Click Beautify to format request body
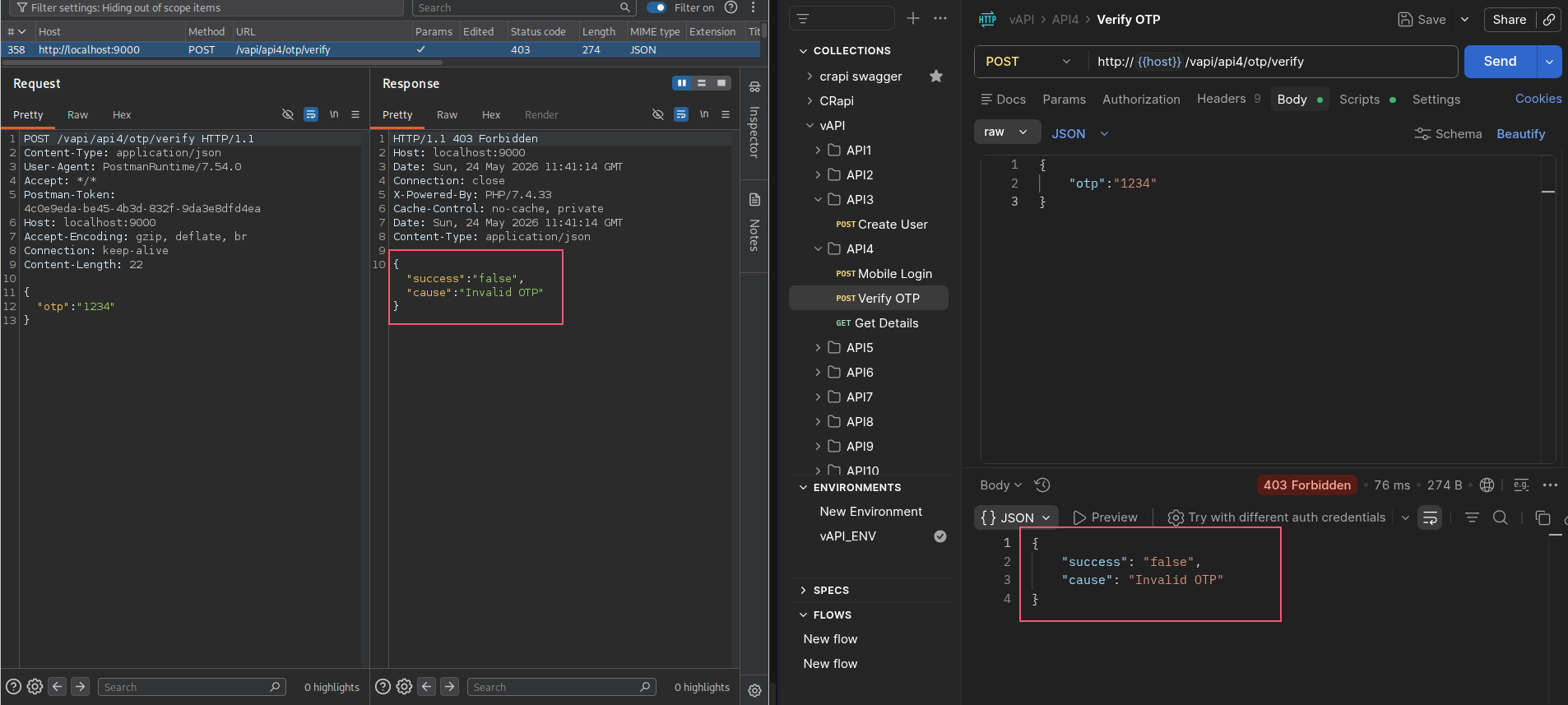The height and width of the screenshot is (705, 1568). pos(1520,134)
